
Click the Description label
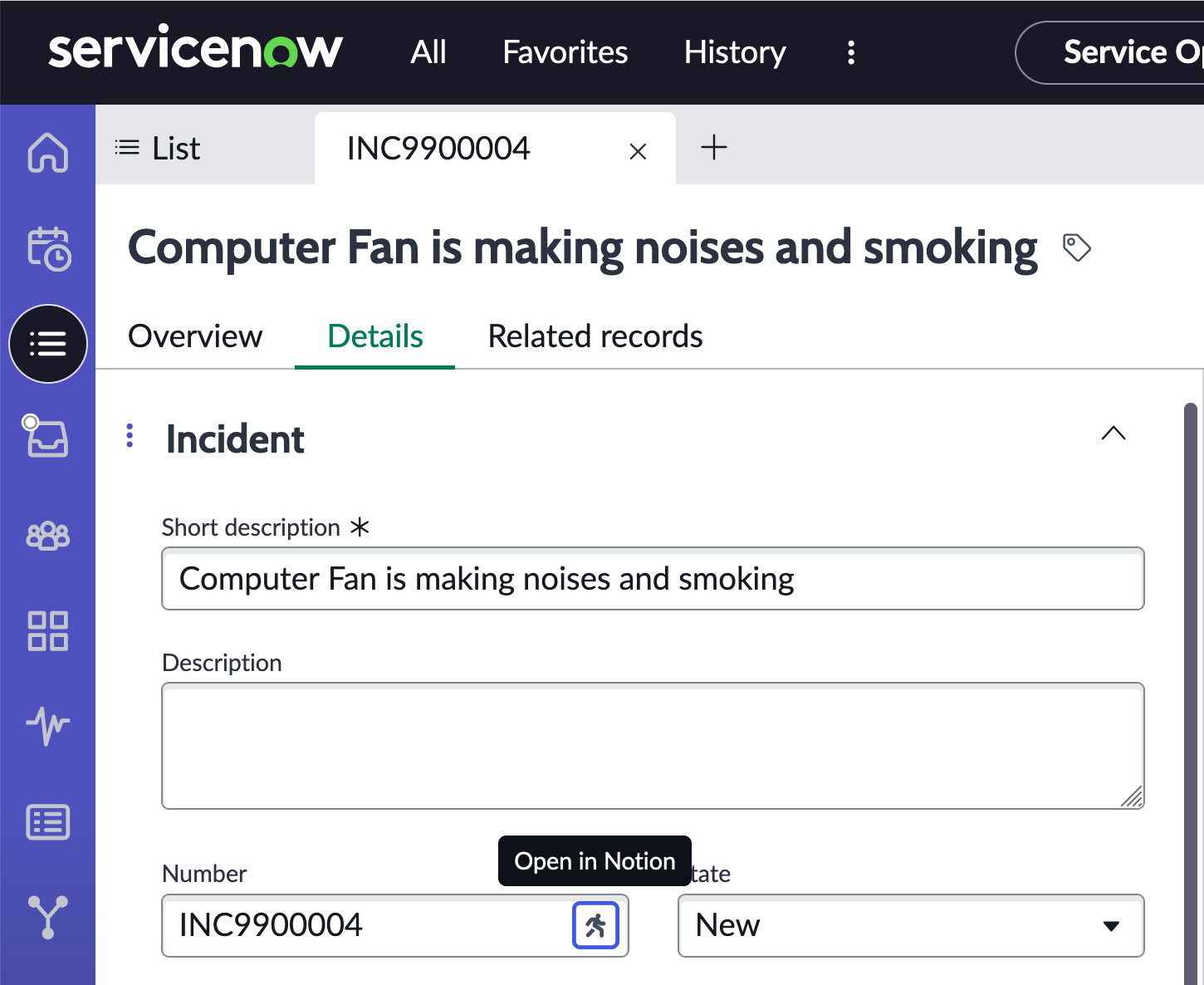pyautogui.click(x=222, y=663)
